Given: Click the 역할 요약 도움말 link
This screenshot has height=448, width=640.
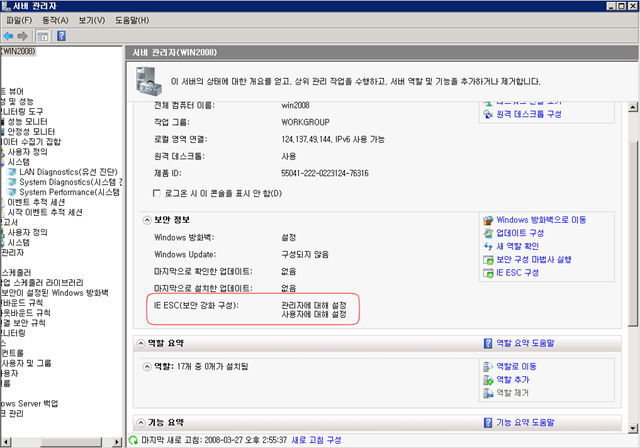Looking at the screenshot, I should point(525,343).
